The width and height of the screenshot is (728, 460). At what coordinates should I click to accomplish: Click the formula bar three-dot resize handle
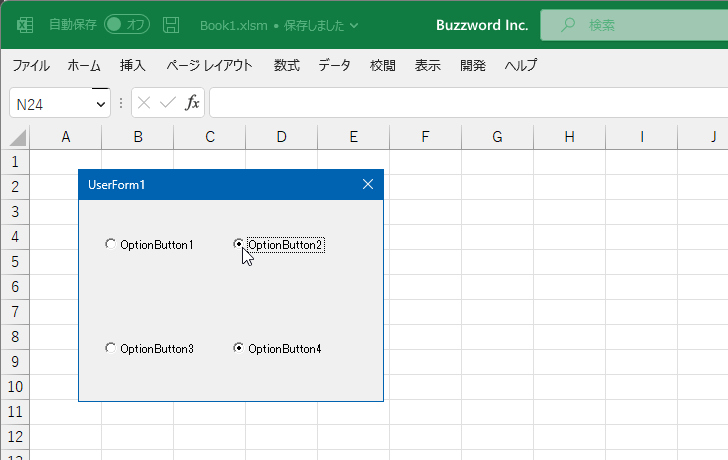tap(121, 103)
